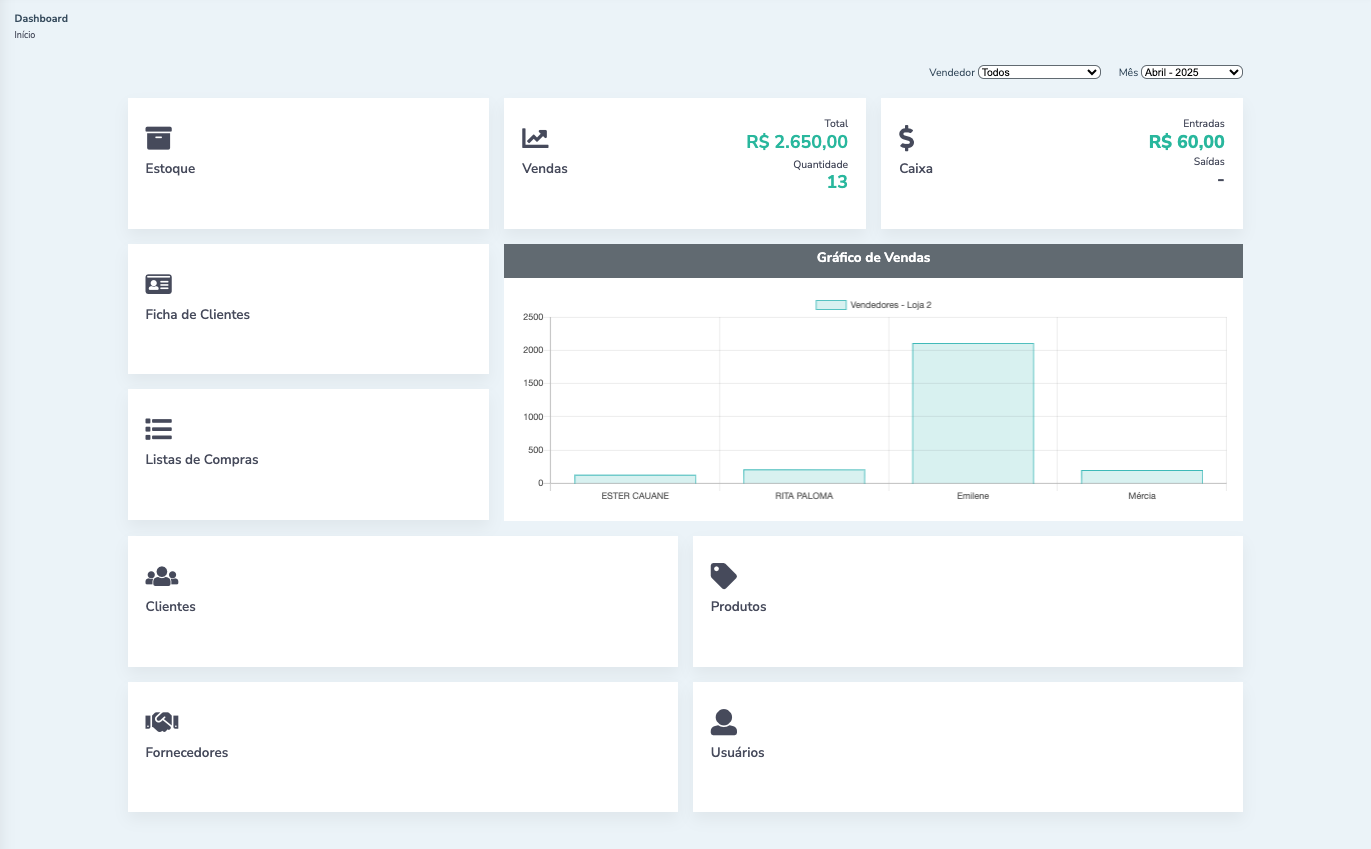The image size is (1371, 849).
Task: Click the Usuários person icon
Action: [723, 721]
